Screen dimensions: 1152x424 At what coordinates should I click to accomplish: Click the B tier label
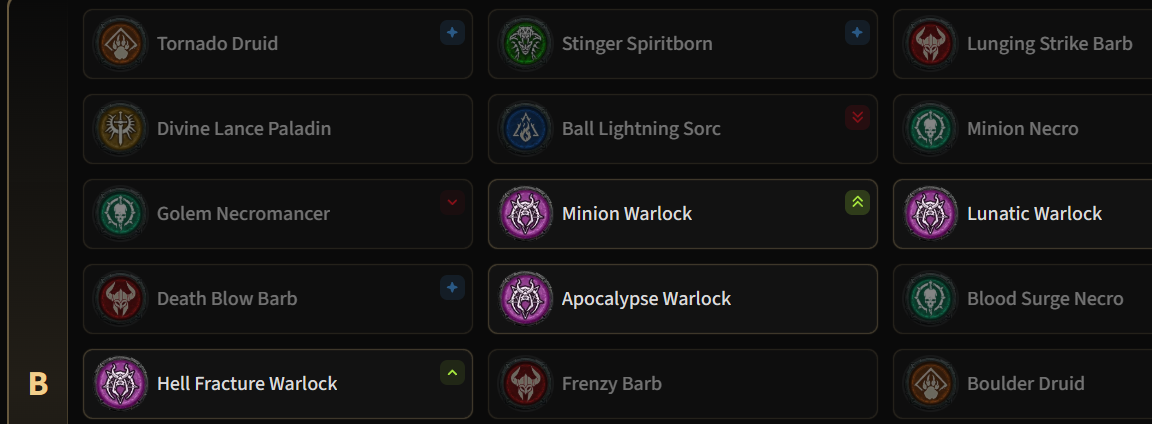pyautogui.click(x=38, y=384)
